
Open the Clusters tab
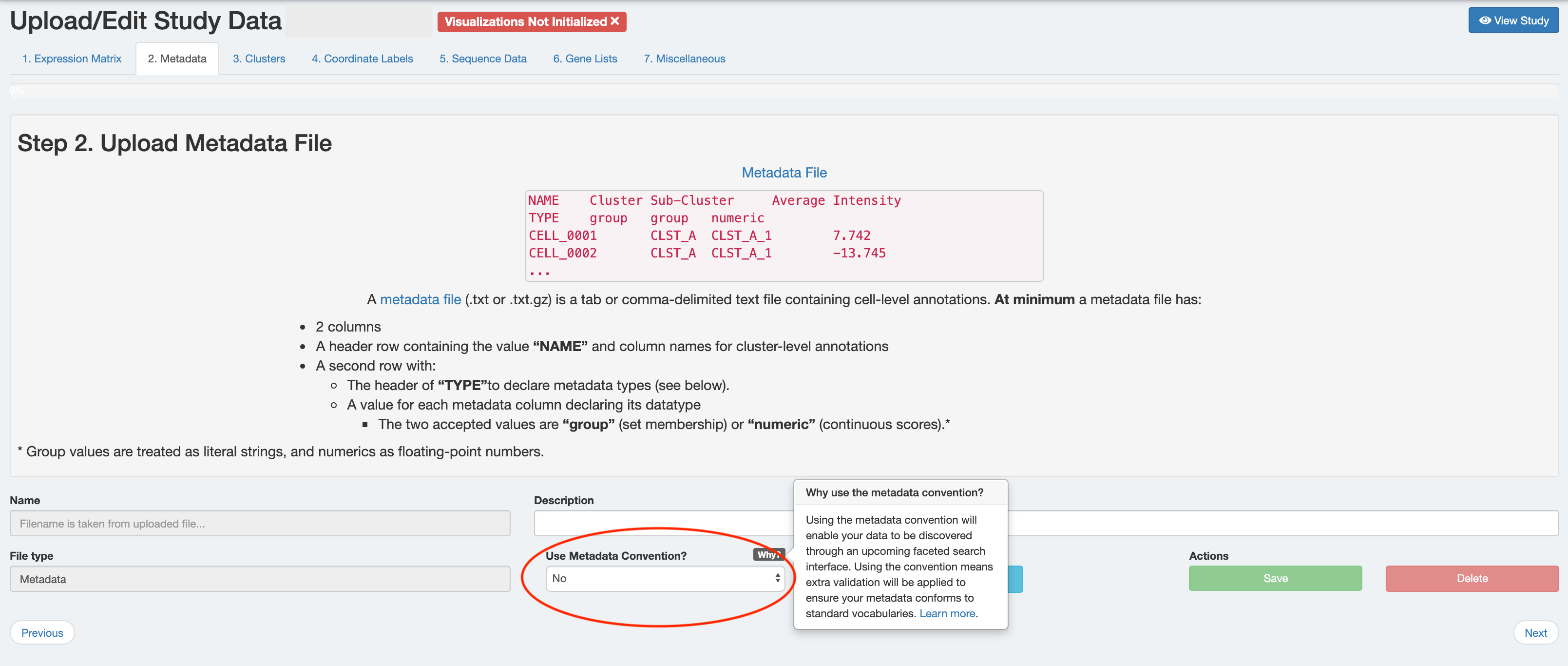pos(259,59)
